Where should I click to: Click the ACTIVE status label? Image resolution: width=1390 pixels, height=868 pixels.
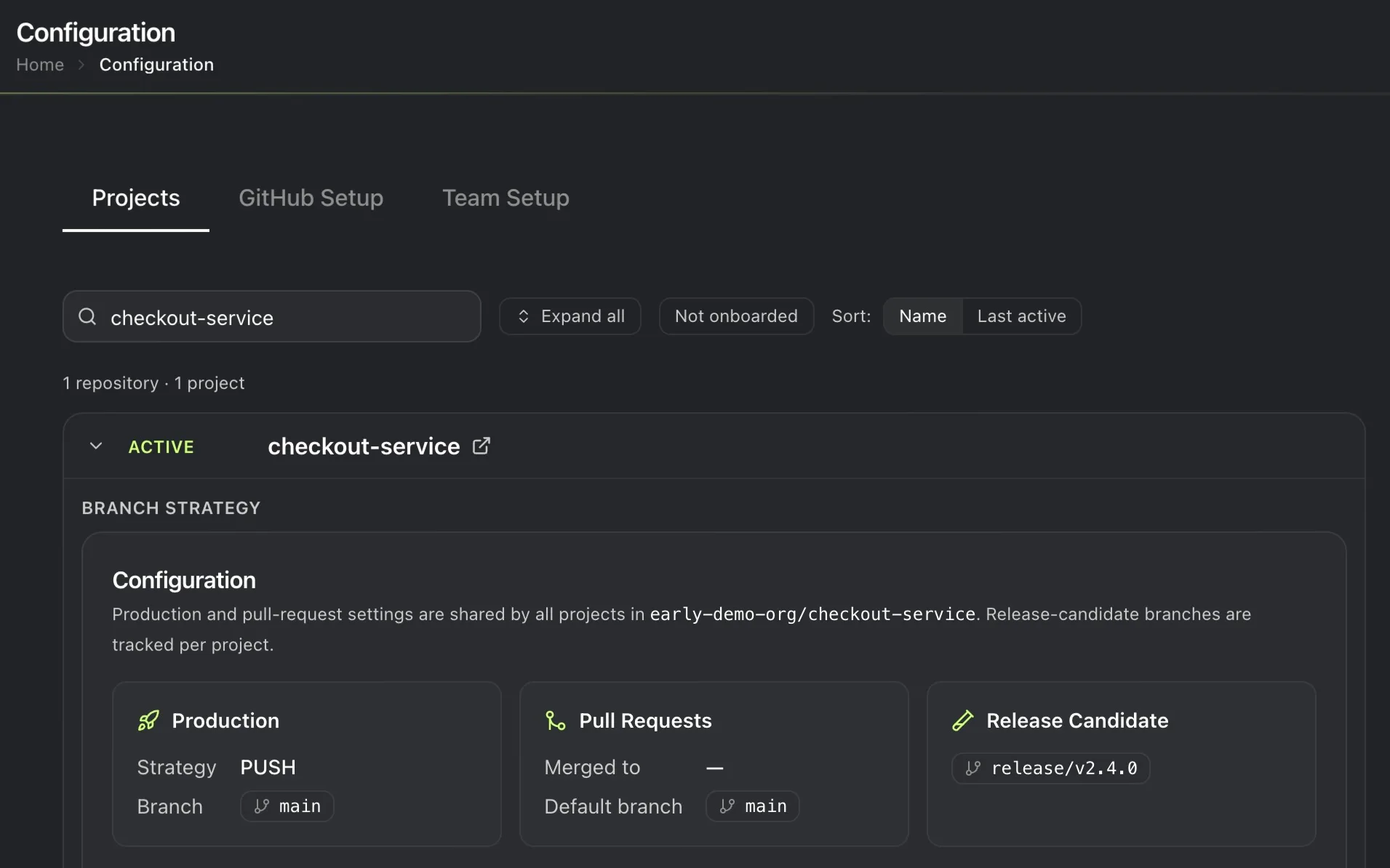point(161,446)
